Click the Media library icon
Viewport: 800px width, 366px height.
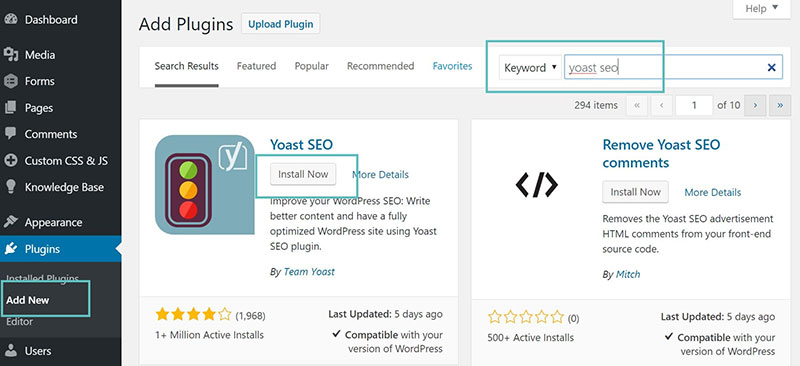coord(10,55)
